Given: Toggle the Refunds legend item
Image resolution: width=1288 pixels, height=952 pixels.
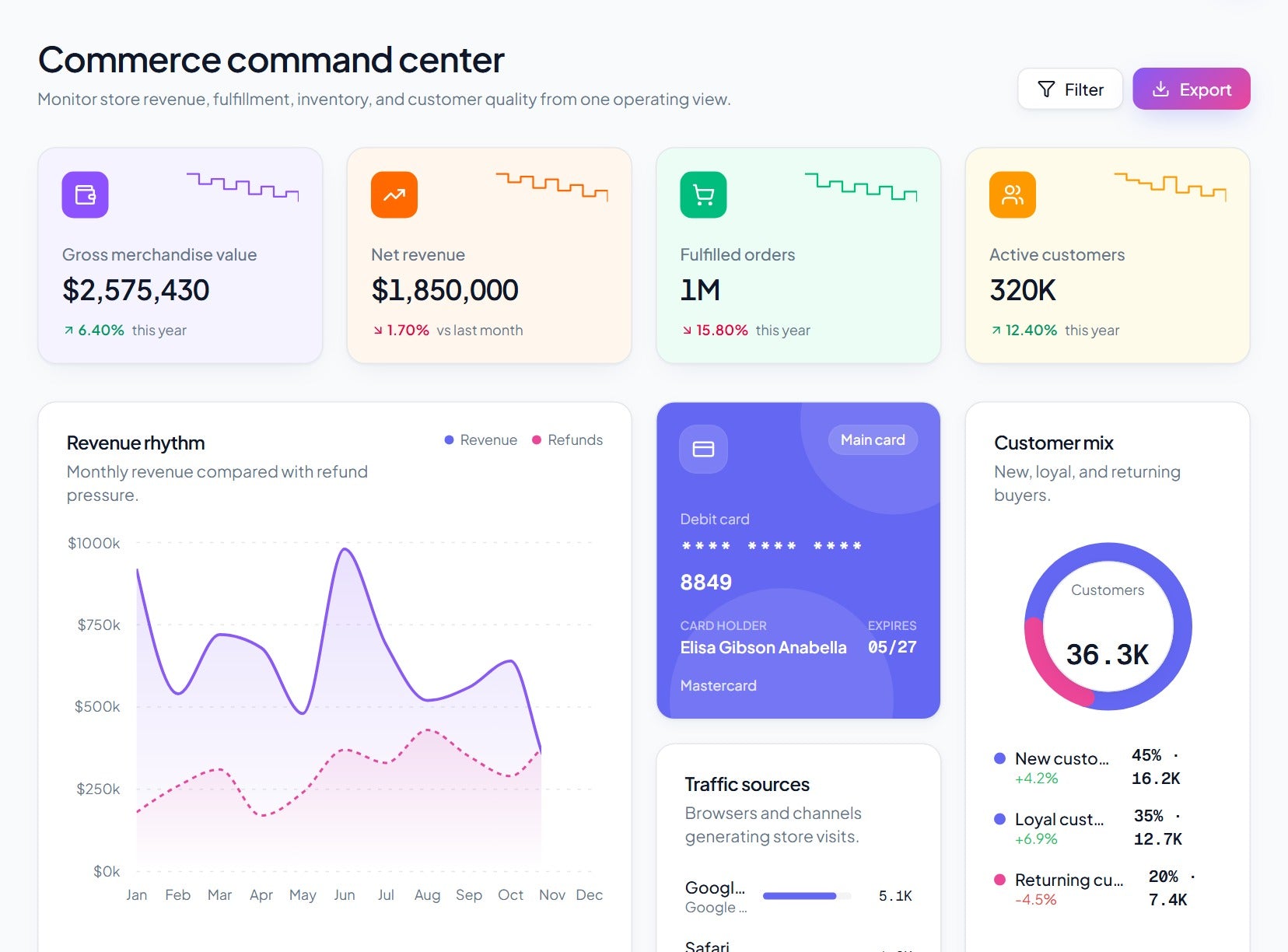Looking at the screenshot, I should pyautogui.click(x=567, y=440).
